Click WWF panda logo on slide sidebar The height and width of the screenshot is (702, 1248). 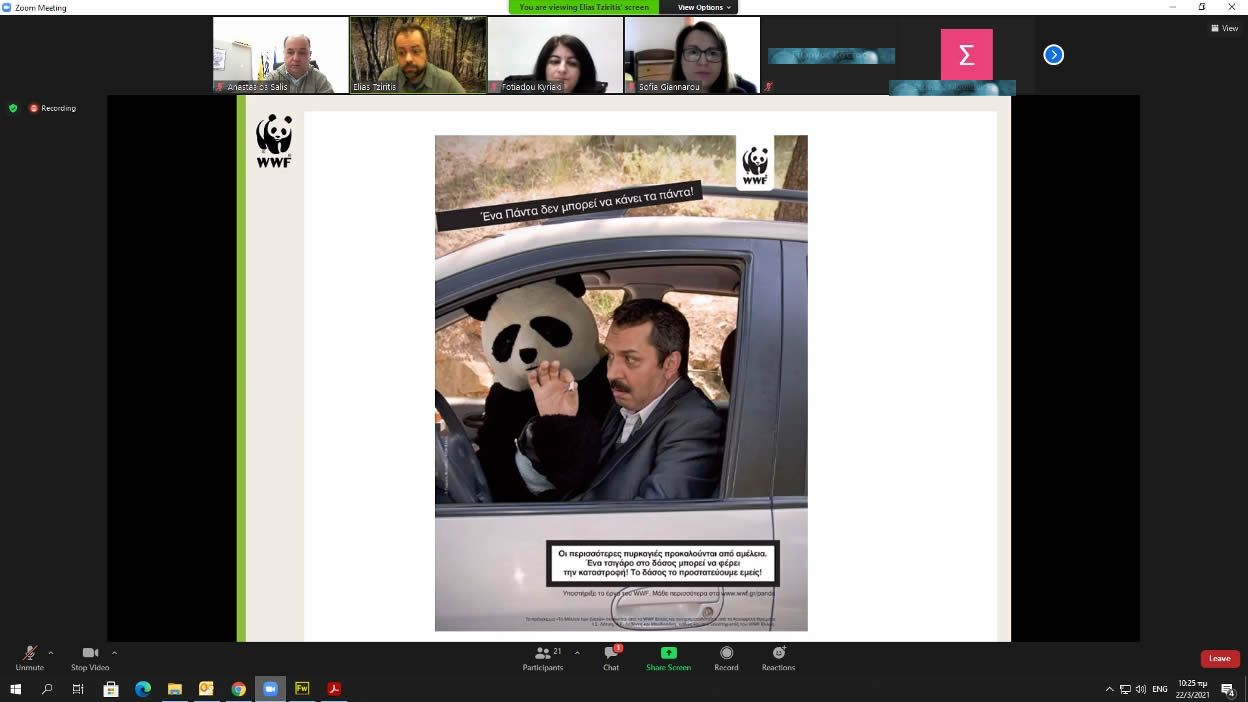[x=273, y=141]
